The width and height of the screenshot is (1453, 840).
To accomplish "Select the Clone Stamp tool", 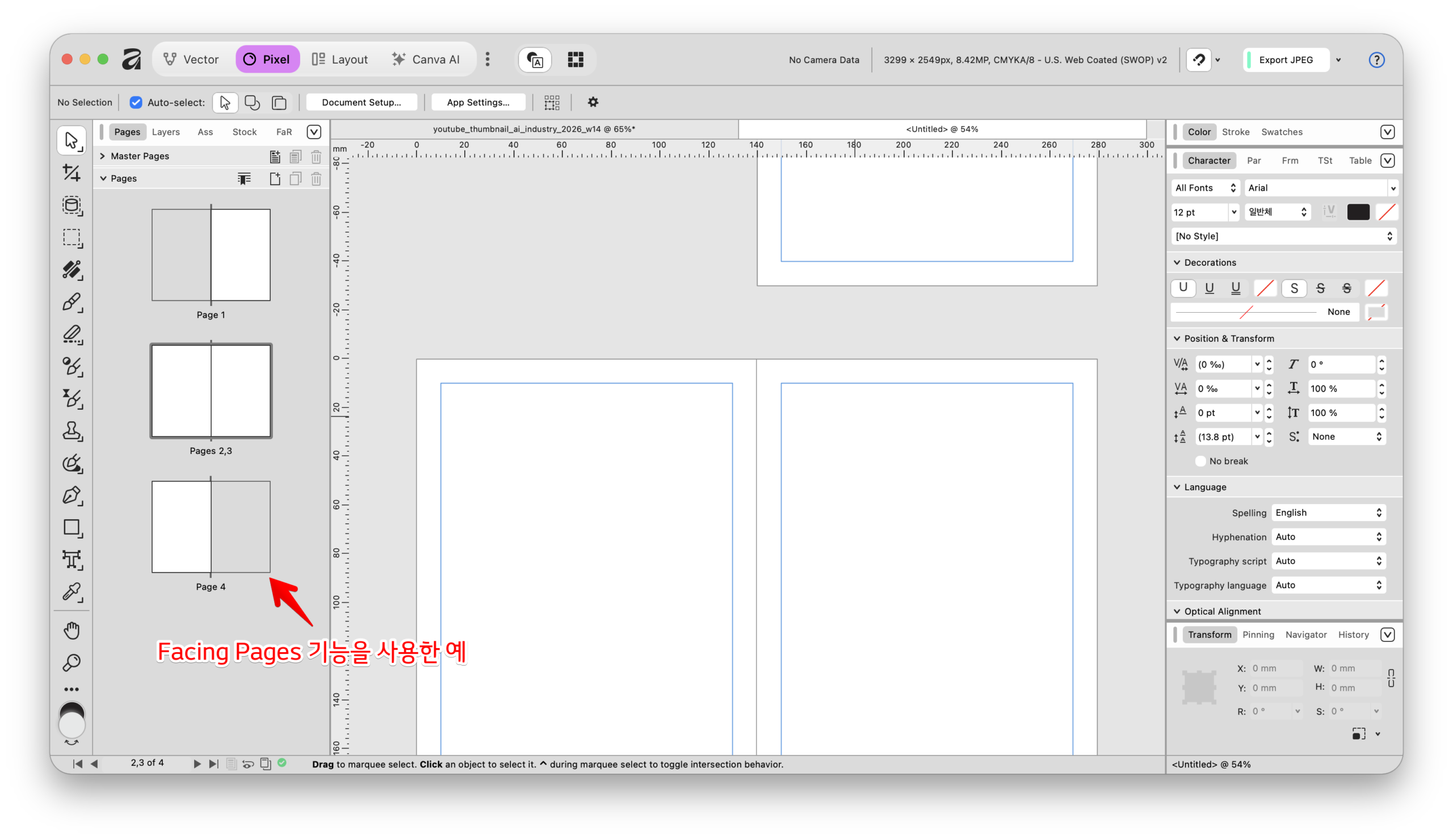I will click(72, 431).
